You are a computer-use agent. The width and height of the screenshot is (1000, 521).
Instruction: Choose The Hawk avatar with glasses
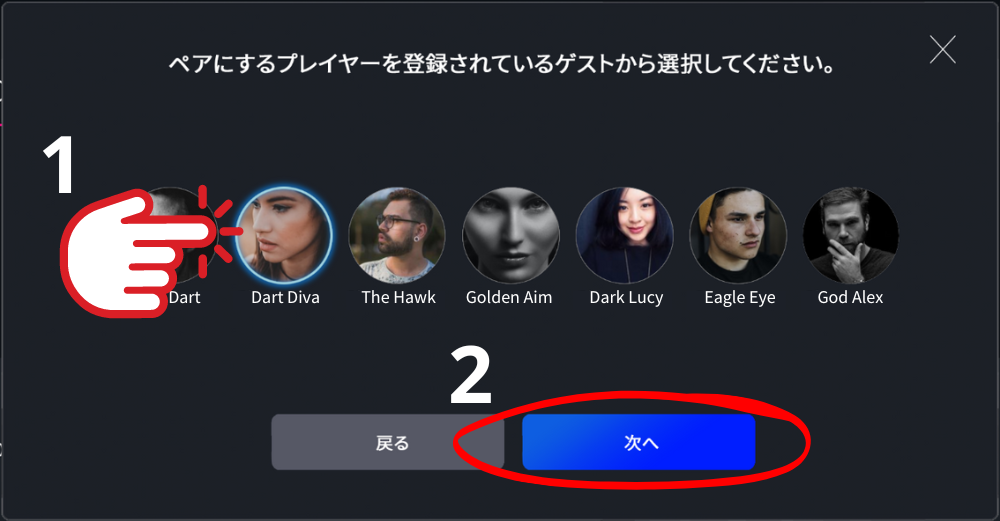click(397, 235)
